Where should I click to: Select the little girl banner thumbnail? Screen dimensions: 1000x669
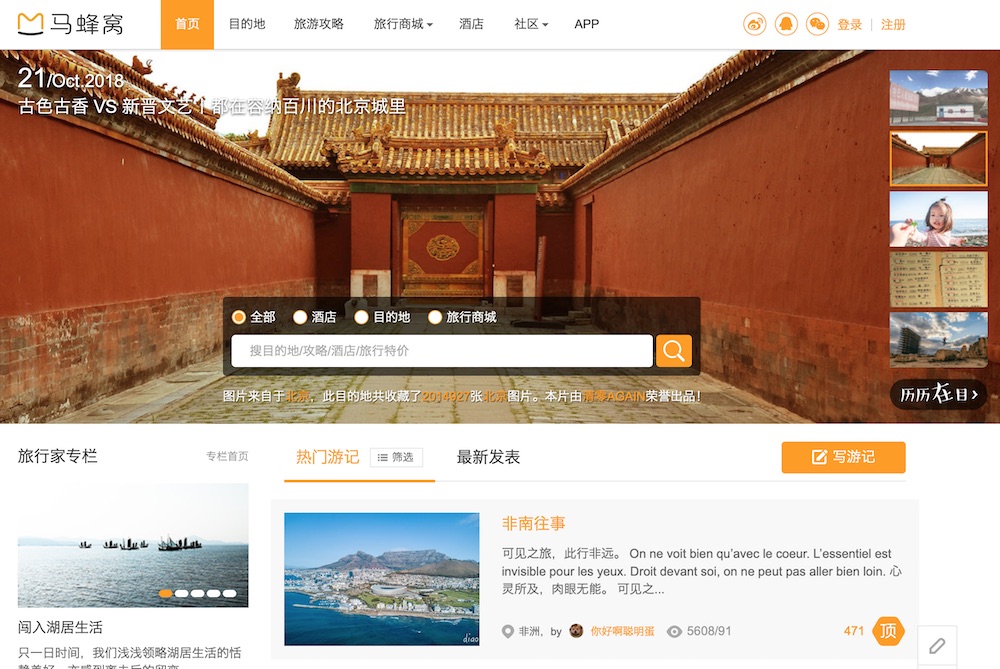pos(938,218)
